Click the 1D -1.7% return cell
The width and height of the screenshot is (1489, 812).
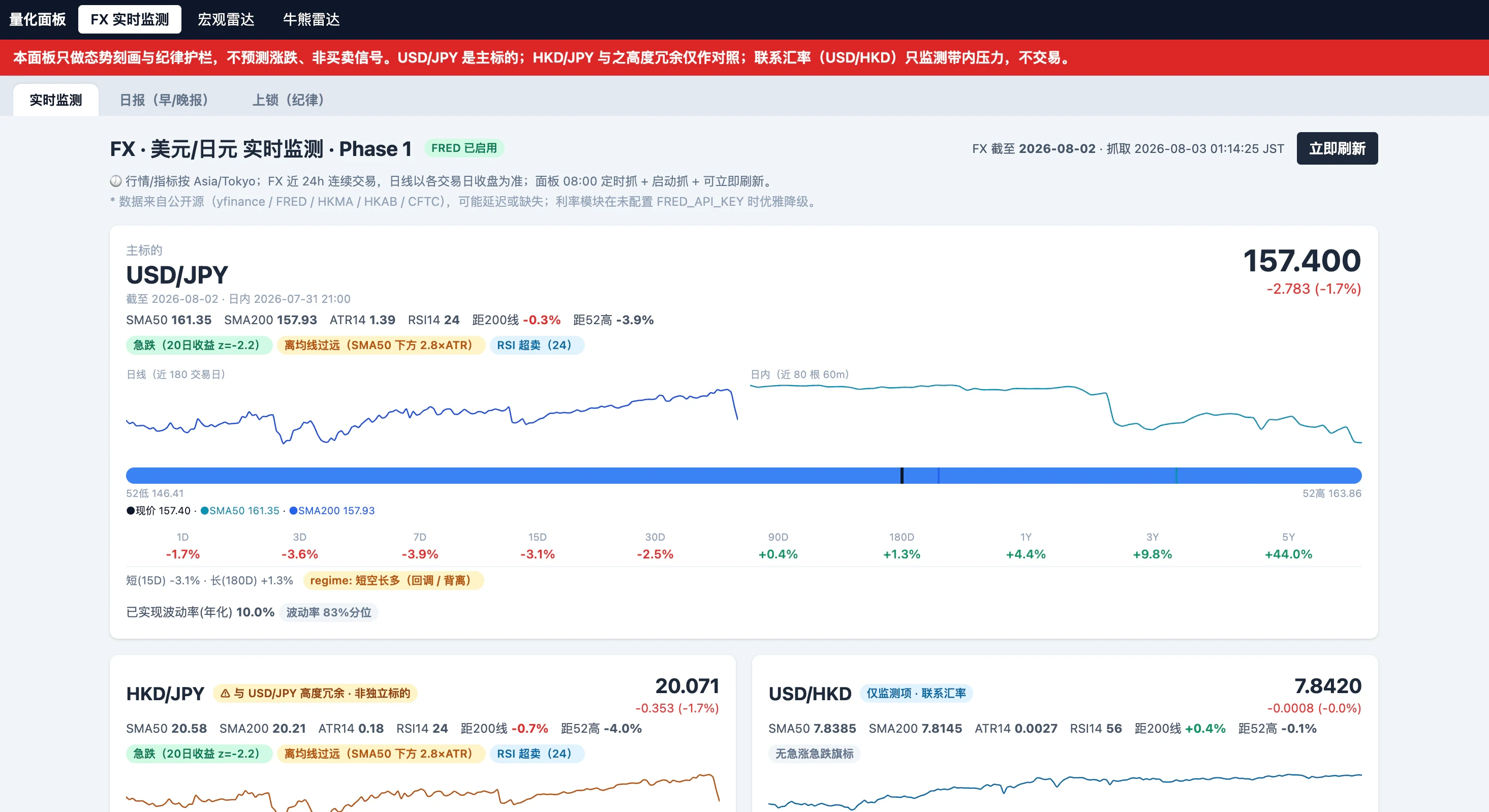click(x=182, y=546)
